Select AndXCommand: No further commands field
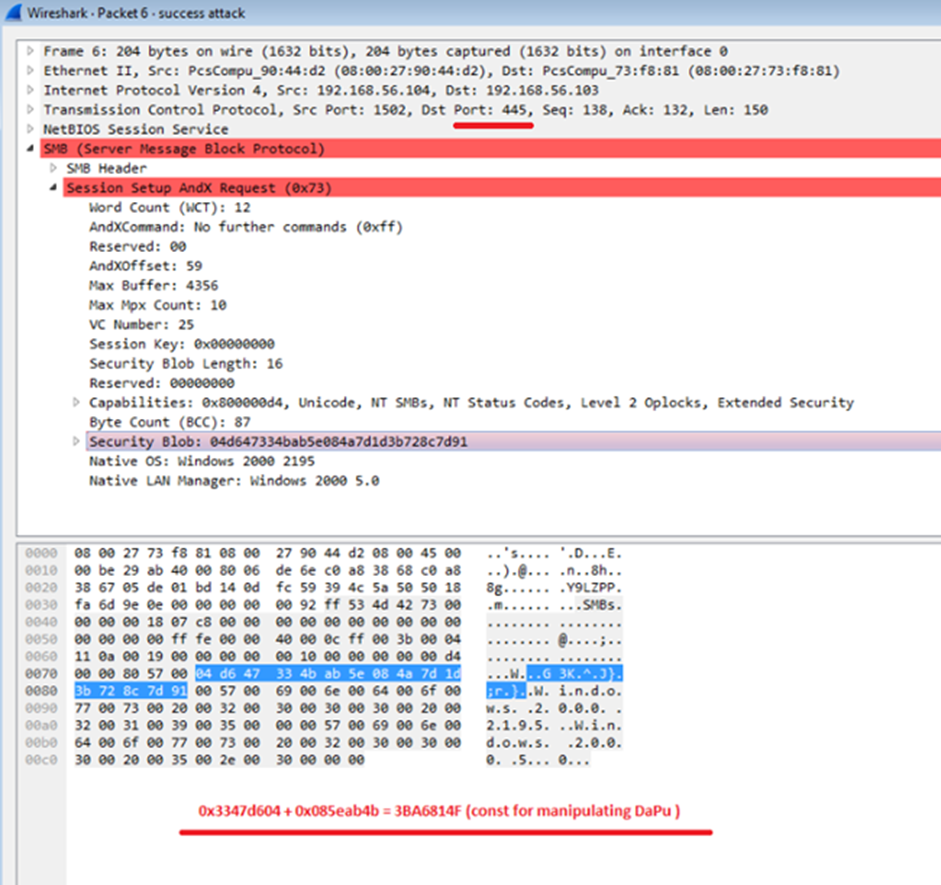The width and height of the screenshot is (941, 885). [245, 227]
